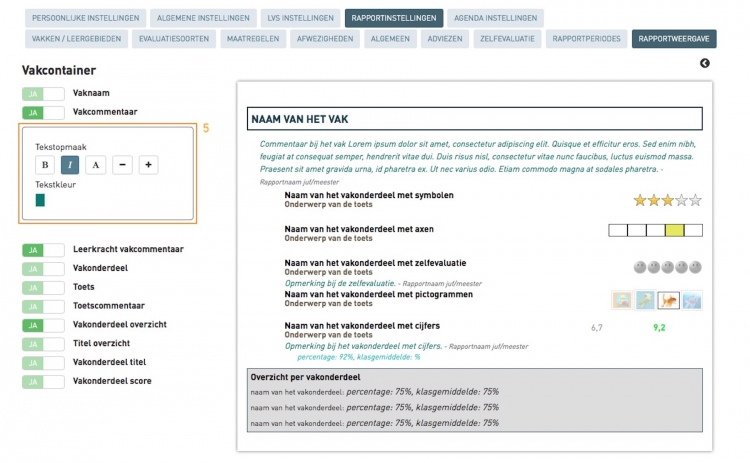Image resolution: width=750 pixels, height=463 pixels.
Task: Toggle the Toetscommentaar switch
Action: [x=43, y=307]
